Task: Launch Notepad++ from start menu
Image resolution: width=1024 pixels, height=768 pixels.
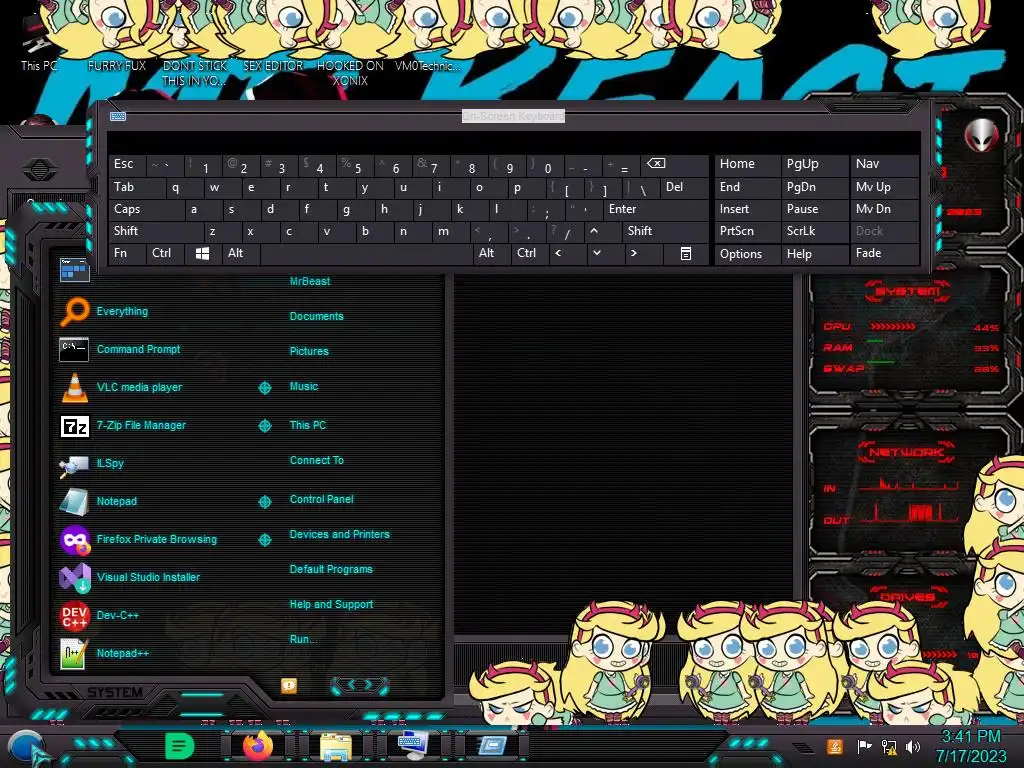Action: click(104, 653)
